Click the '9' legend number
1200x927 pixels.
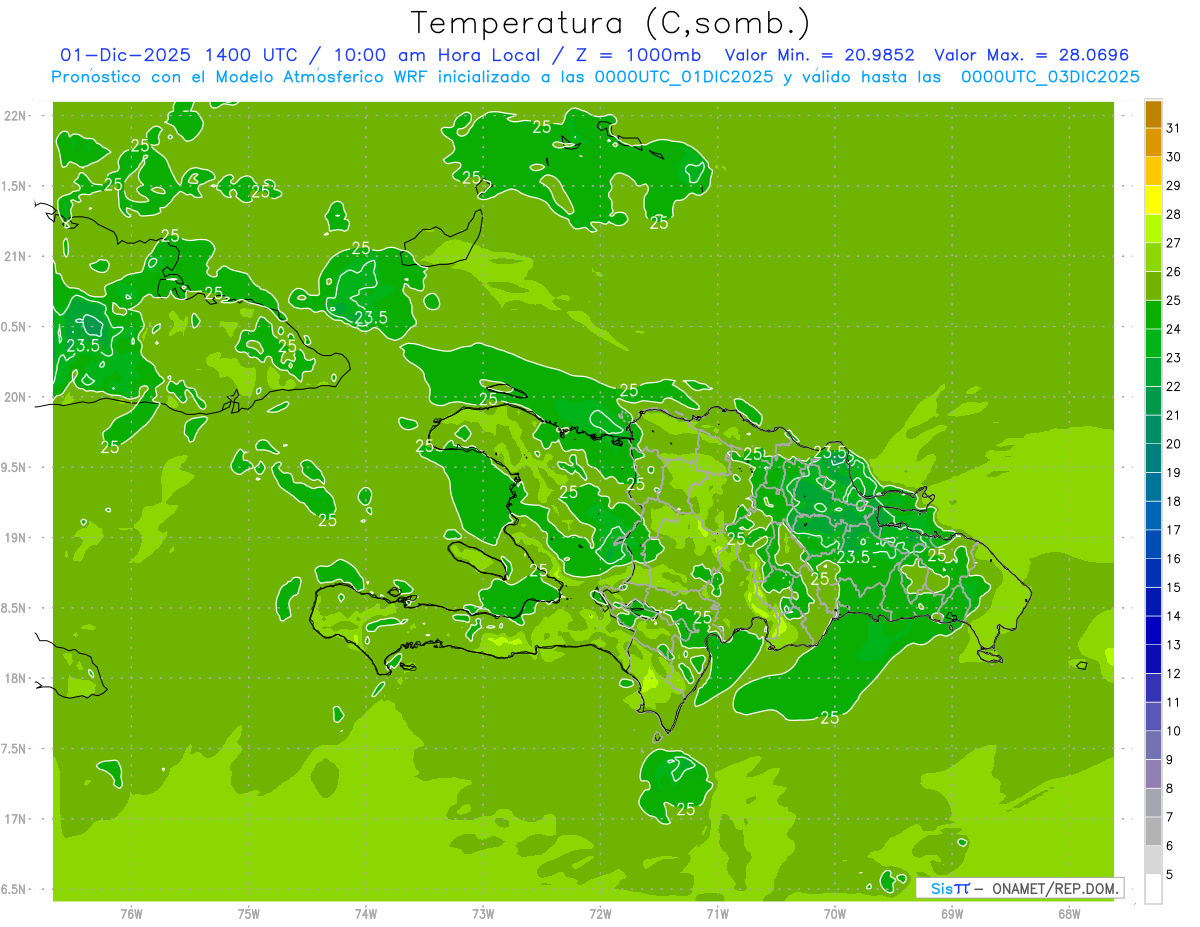[1170, 760]
